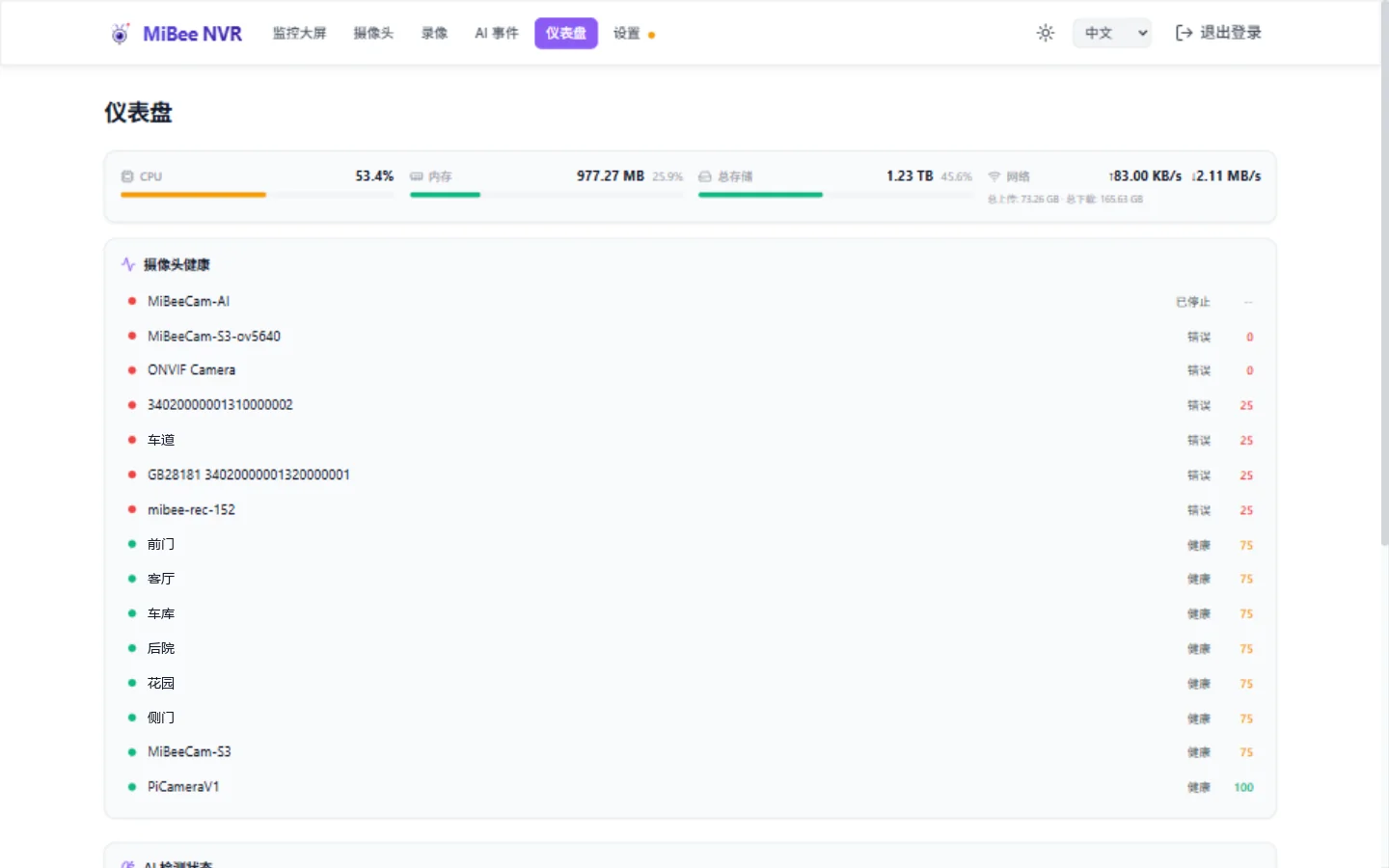Click the green 总存储 usage bar
Viewport: 1389px width, 868px height.
[x=760, y=195]
